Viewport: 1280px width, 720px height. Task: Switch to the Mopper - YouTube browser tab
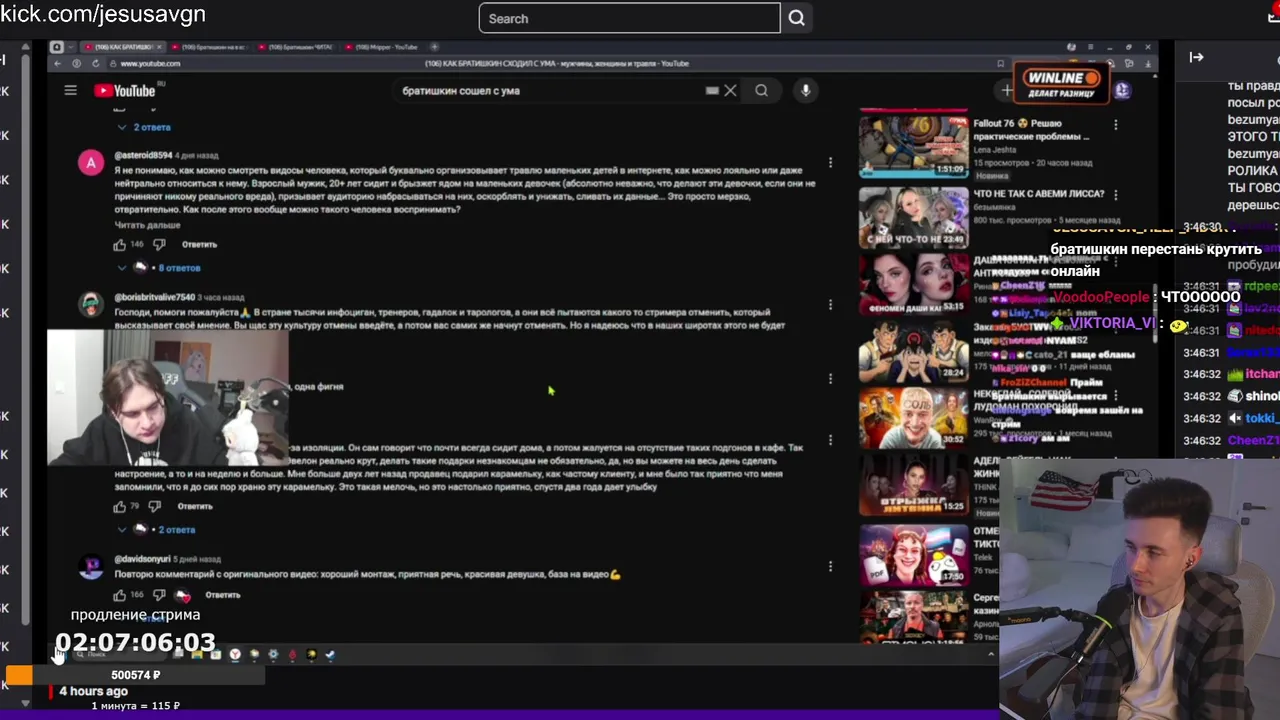point(381,47)
